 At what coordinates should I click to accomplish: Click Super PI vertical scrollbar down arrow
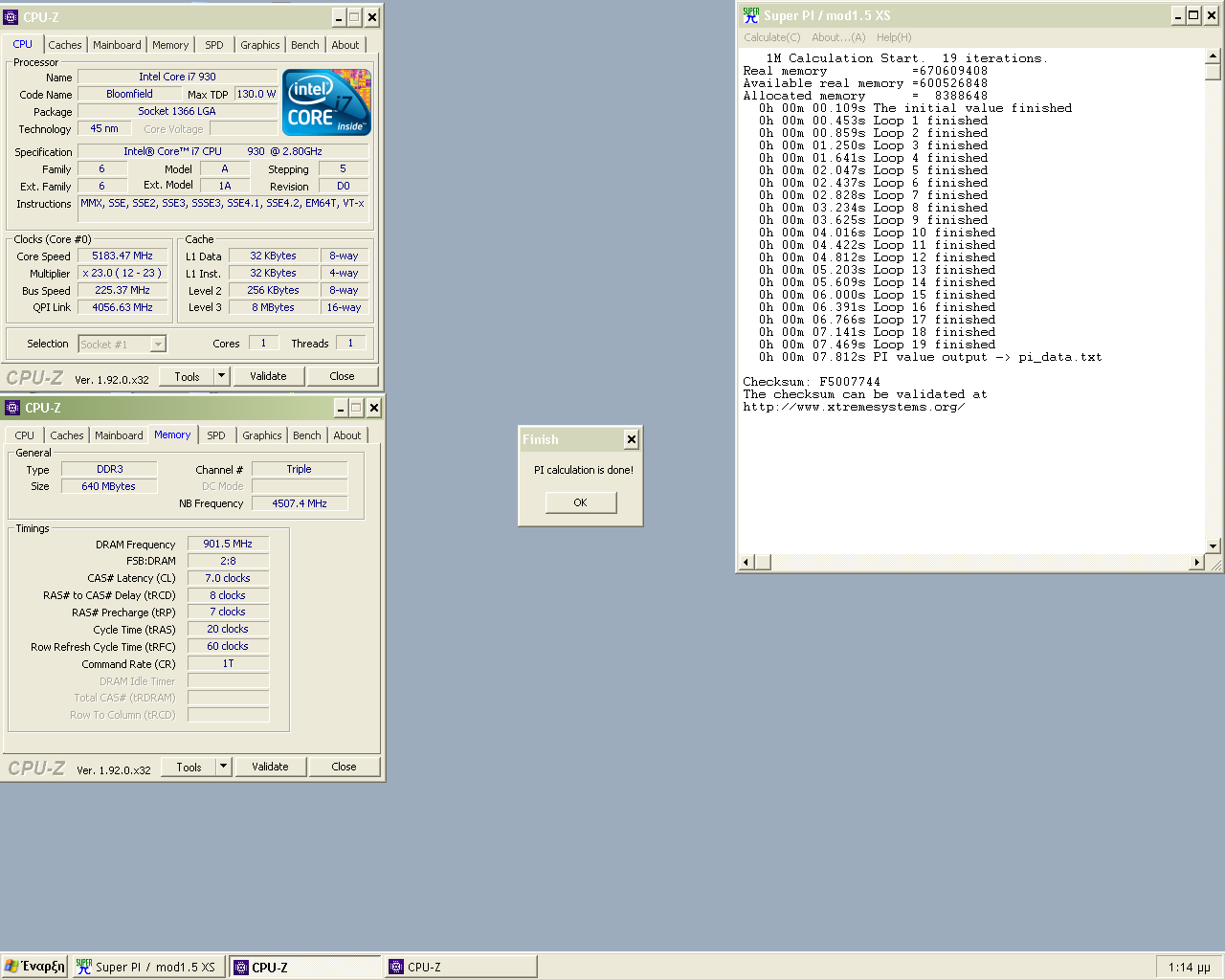(1213, 546)
